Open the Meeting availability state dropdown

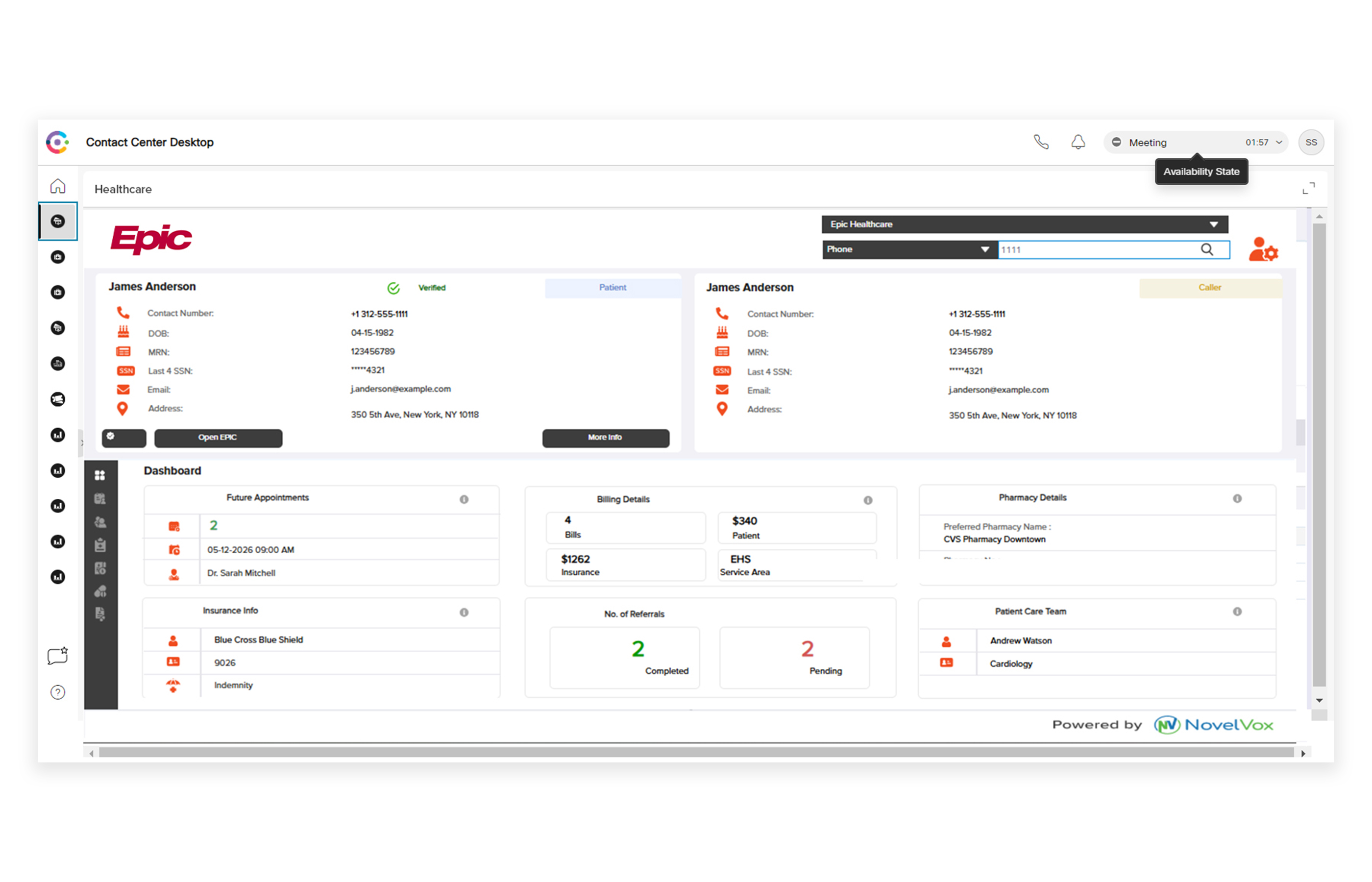coord(1196,142)
